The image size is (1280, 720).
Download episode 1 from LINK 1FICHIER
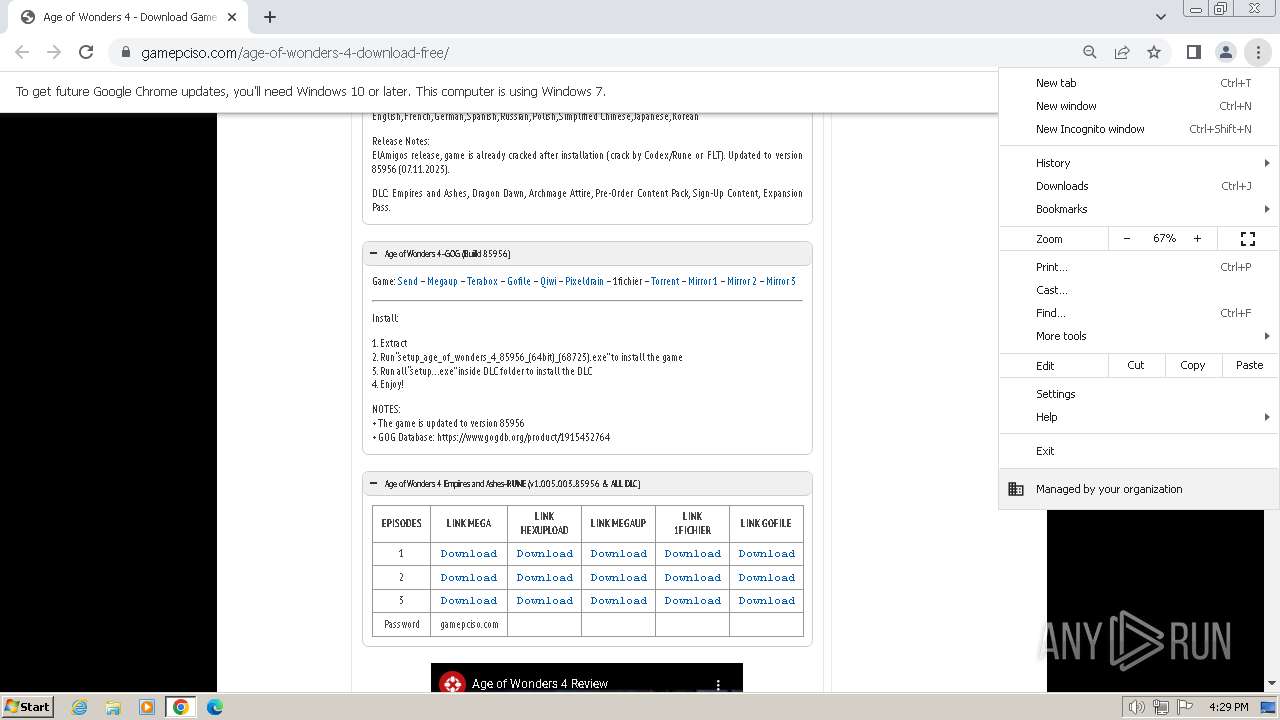pos(693,554)
